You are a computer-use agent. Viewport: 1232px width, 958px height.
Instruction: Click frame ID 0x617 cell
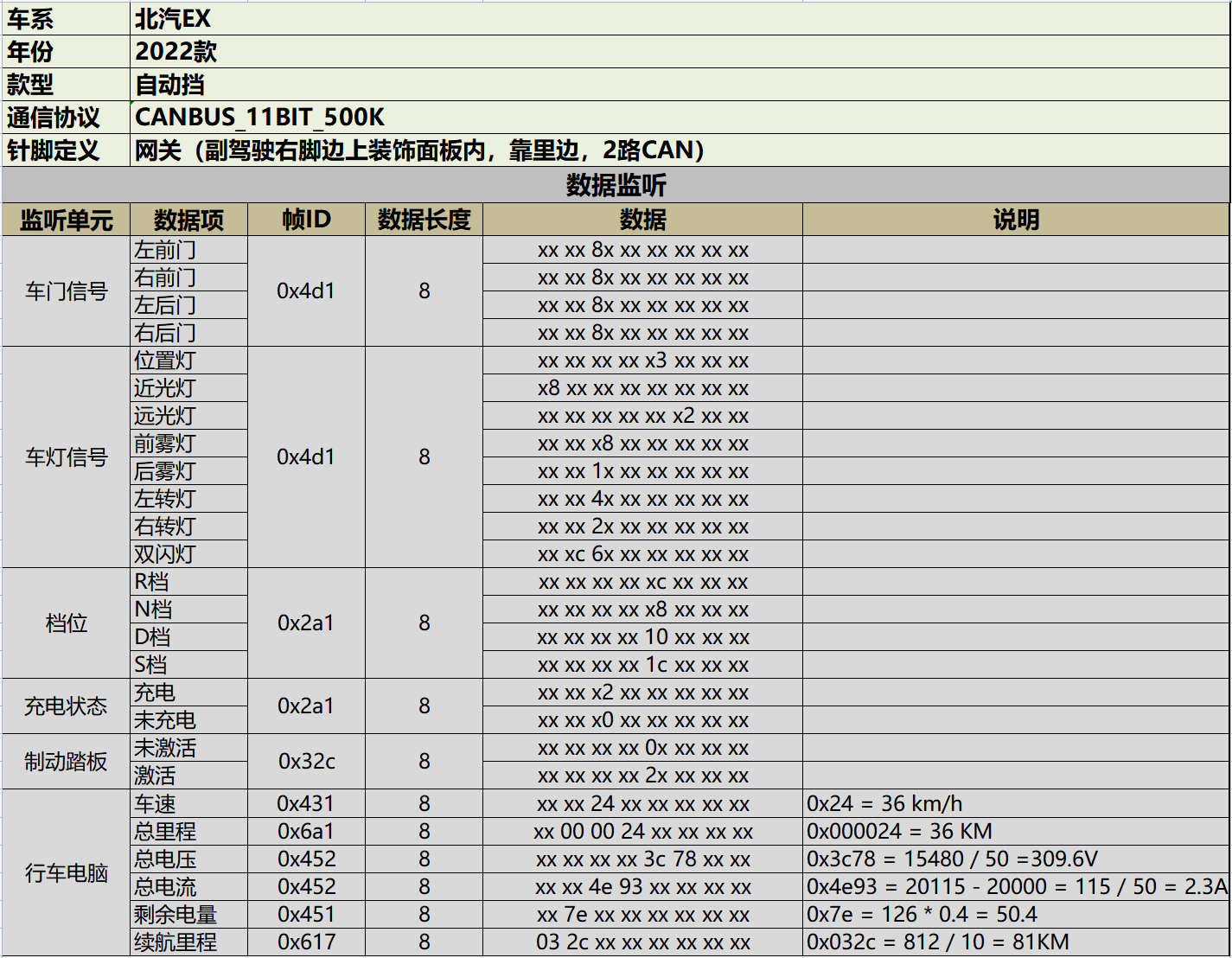pyautogui.click(x=306, y=942)
